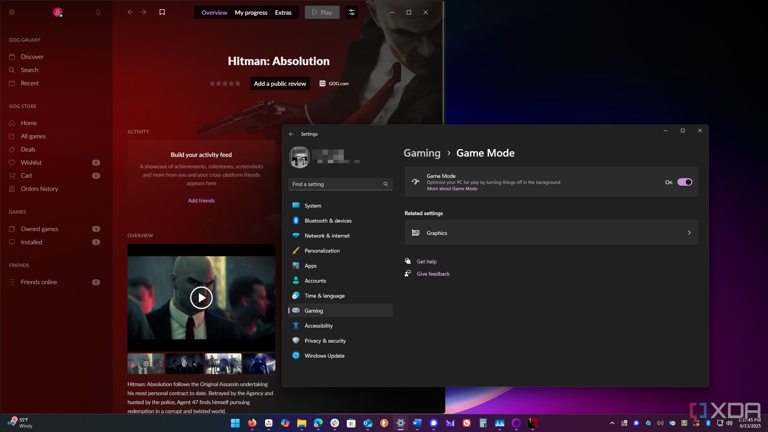Open the weather widget on taskbar

tap(20, 423)
